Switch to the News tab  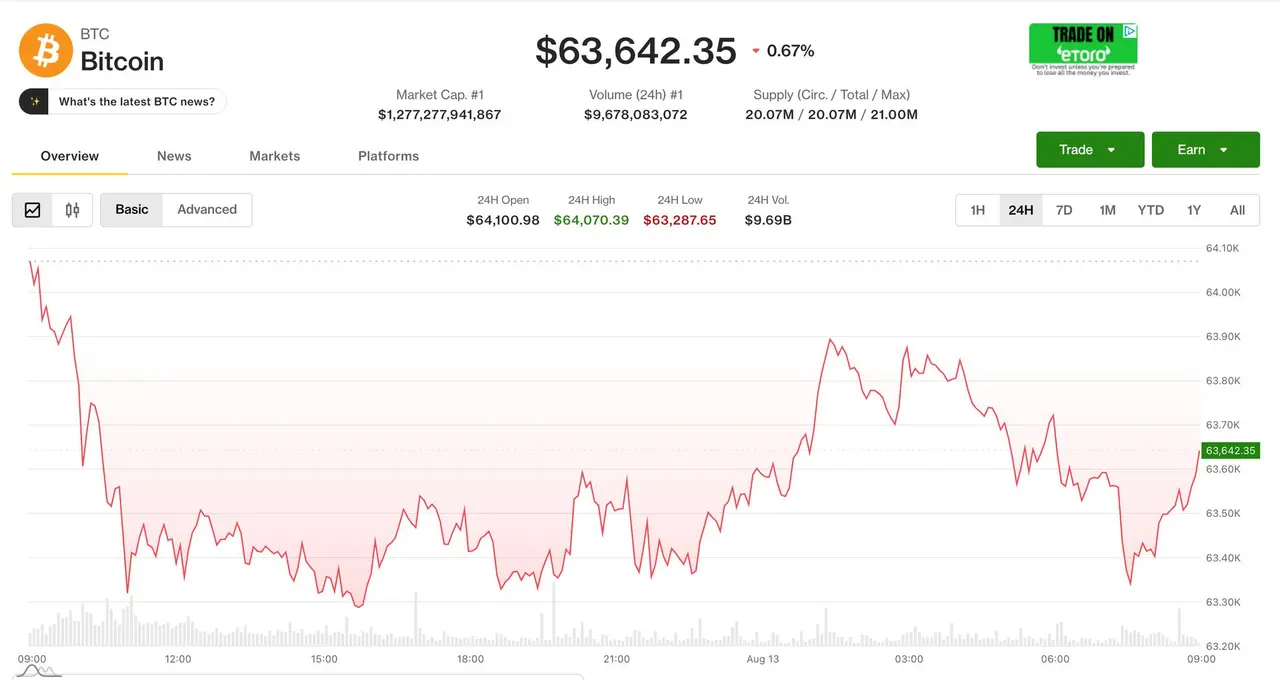point(174,156)
